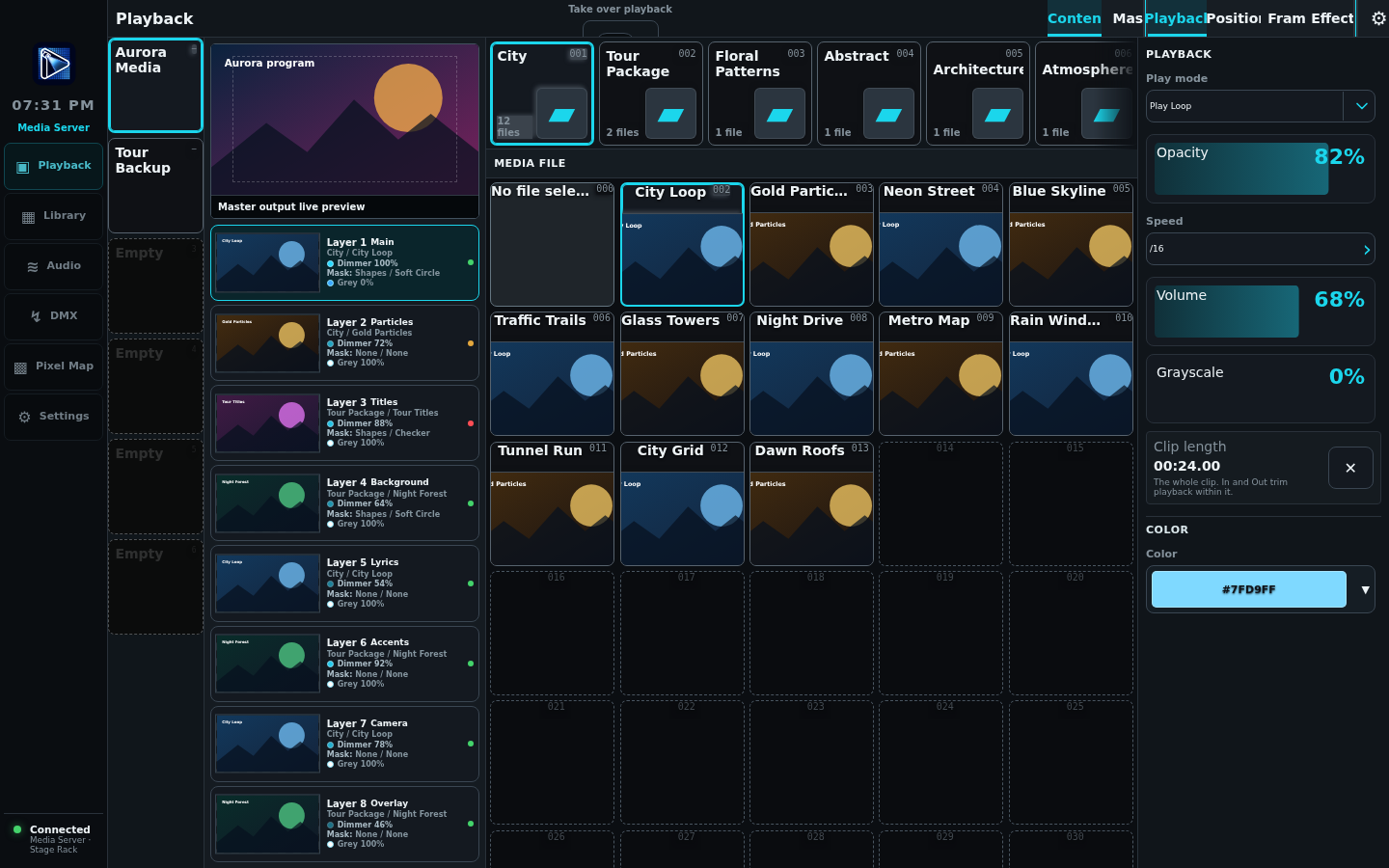Click the #7FD9FF color swatch
1389x868 pixels.
[x=1249, y=589]
